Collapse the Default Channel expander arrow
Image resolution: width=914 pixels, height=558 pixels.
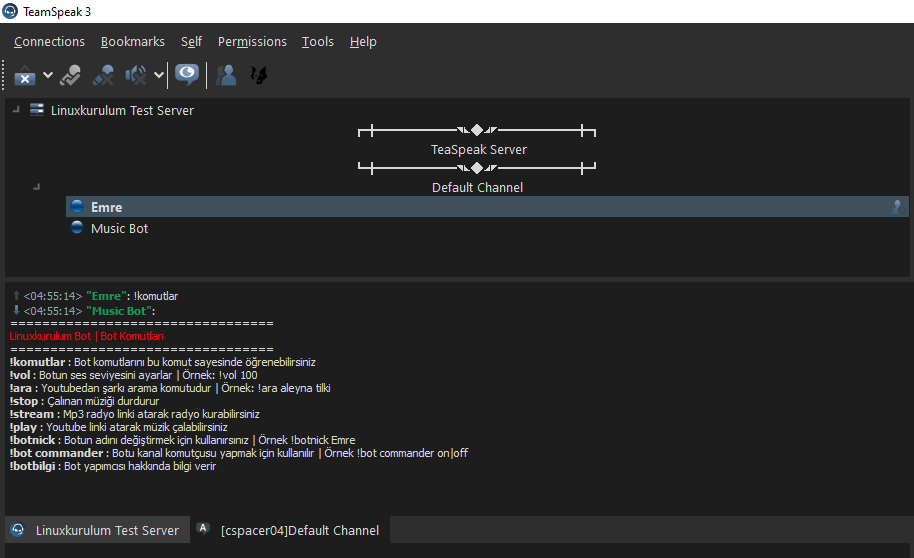pyautogui.click(x=37, y=187)
